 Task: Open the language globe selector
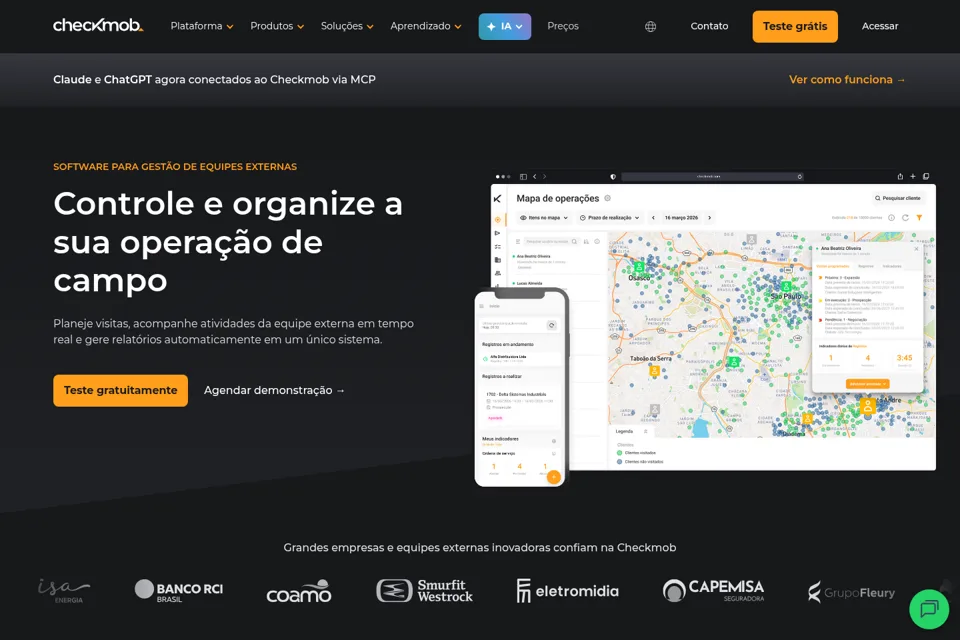tap(650, 26)
